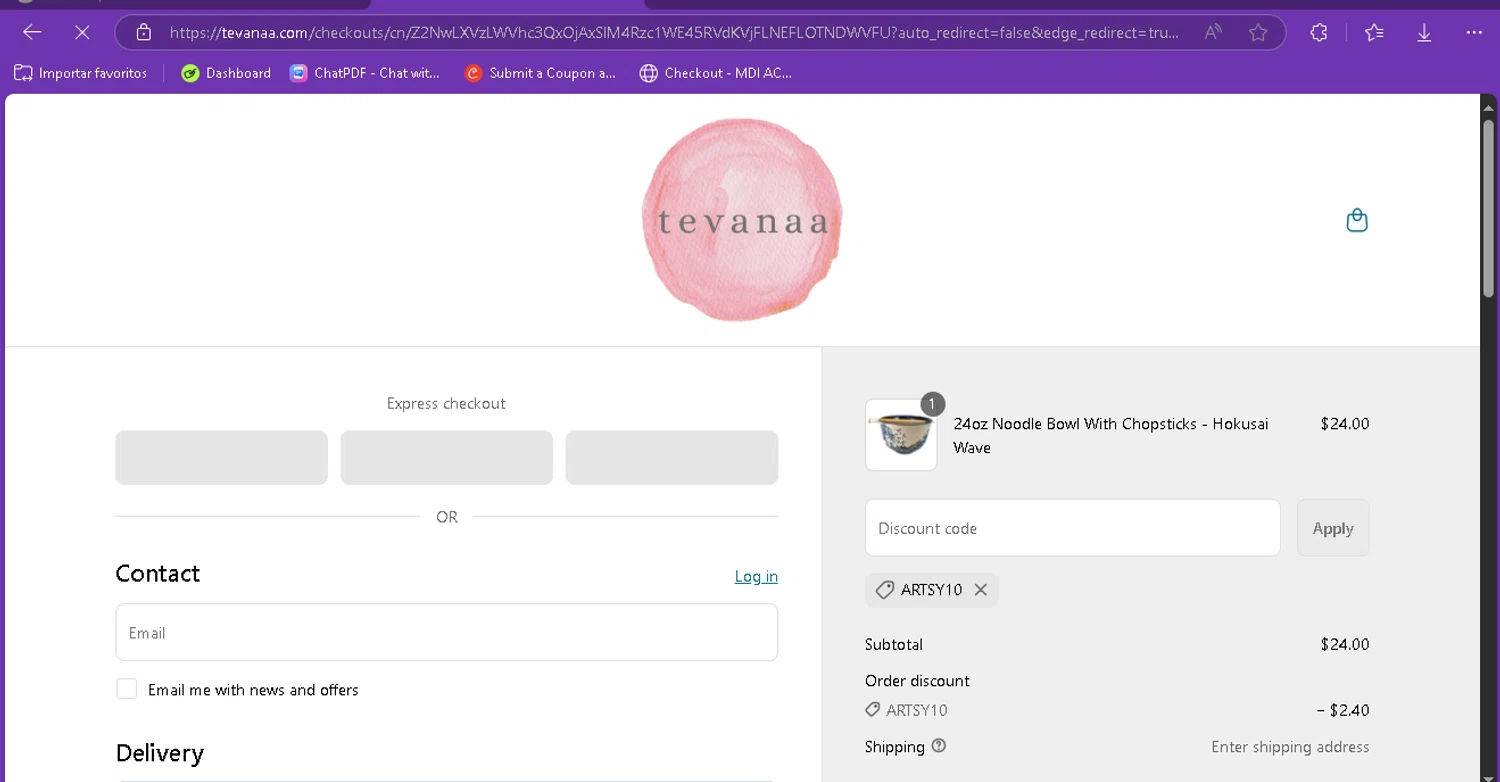1500x782 pixels.
Task: Open browser Extensions puzzle icon
Action: [1319, 33]
